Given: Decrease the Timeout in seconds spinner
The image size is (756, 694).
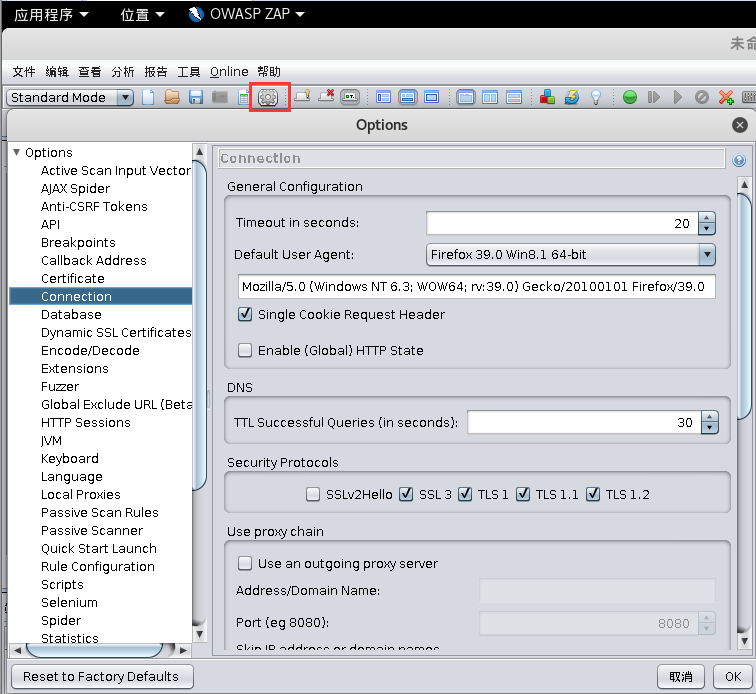Looking at the screenshot, I should 707,229.
